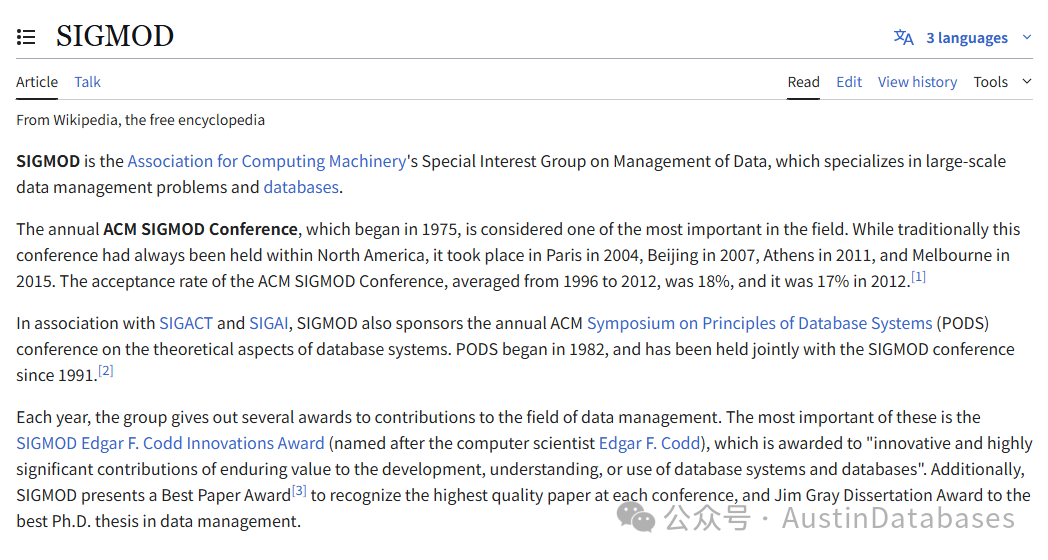
Task: Open the databases link
Action: coord(301,188)
